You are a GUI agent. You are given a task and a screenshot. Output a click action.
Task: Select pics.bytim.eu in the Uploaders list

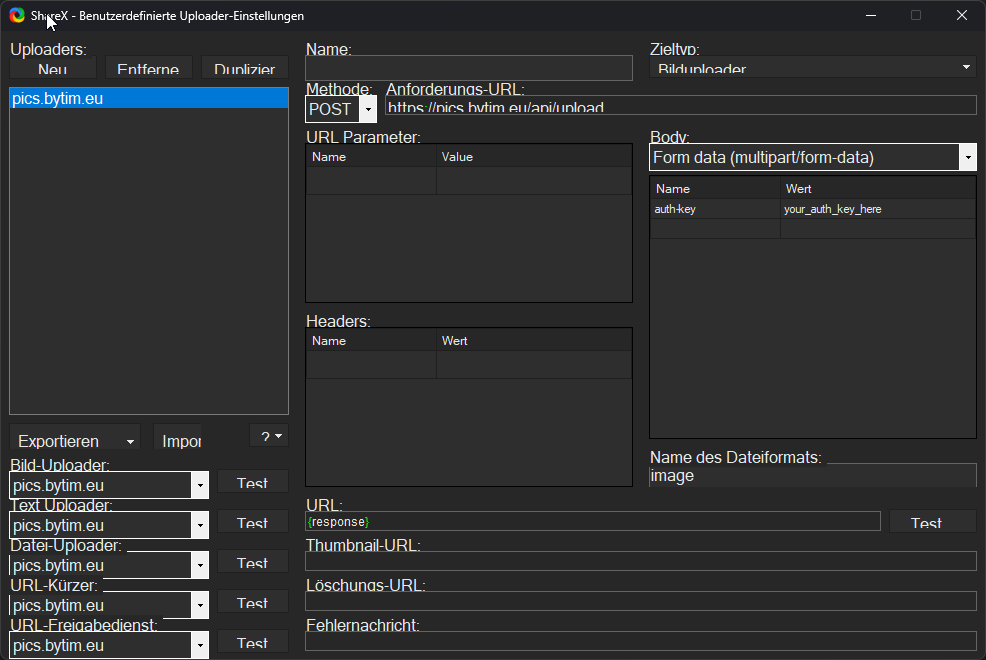click(x=149, y=99)
